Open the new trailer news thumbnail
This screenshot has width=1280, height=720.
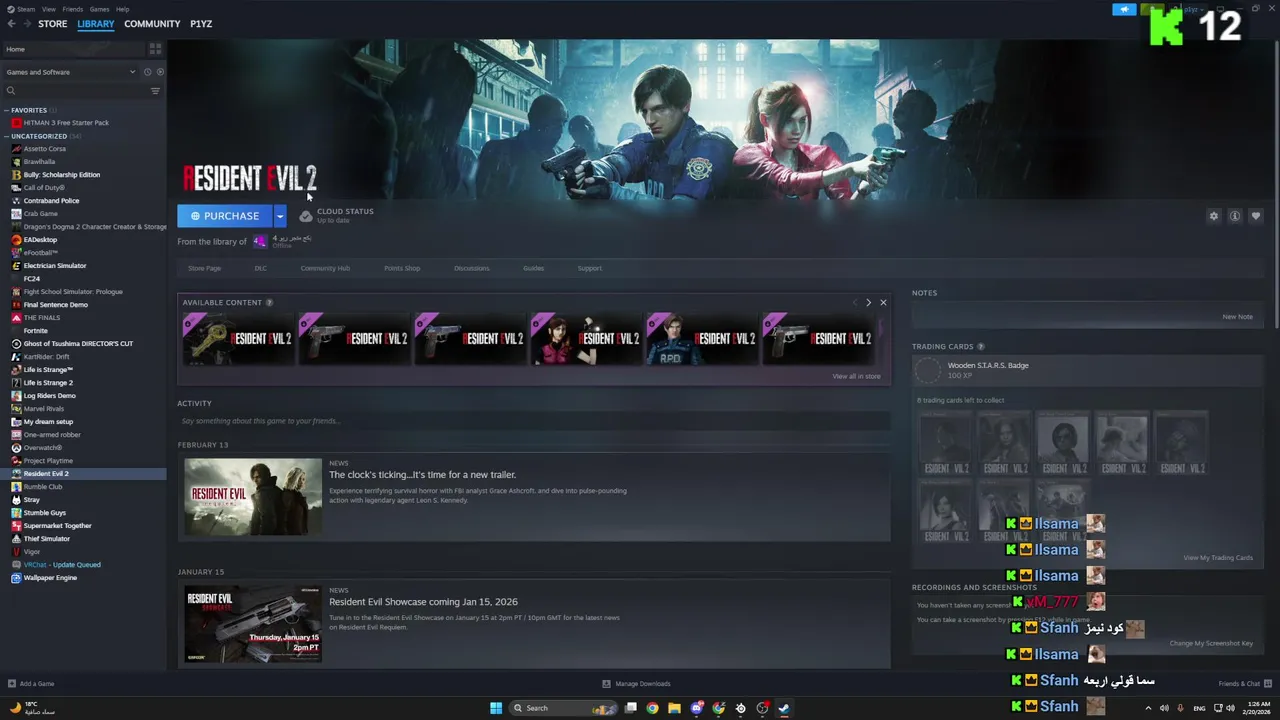(253, 497)
